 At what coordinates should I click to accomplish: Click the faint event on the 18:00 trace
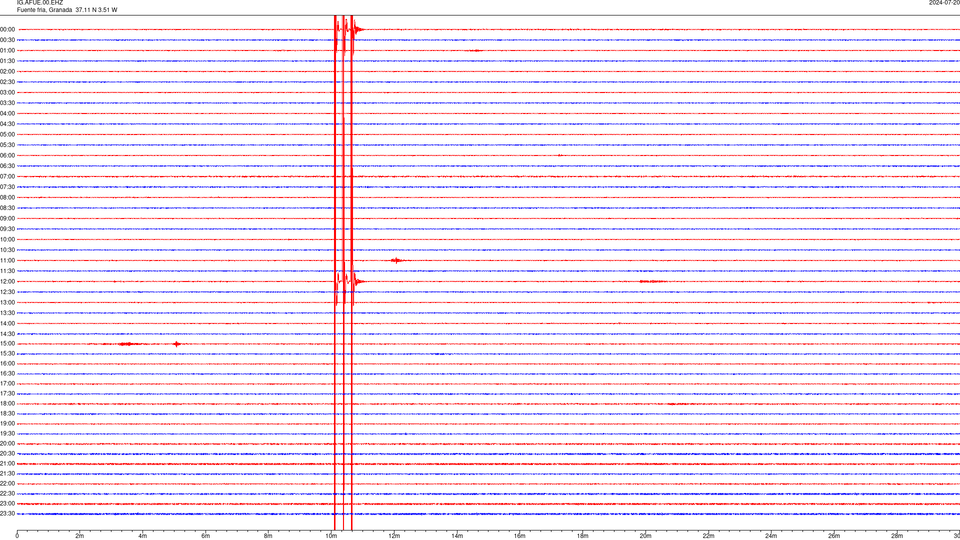point(677,404)
